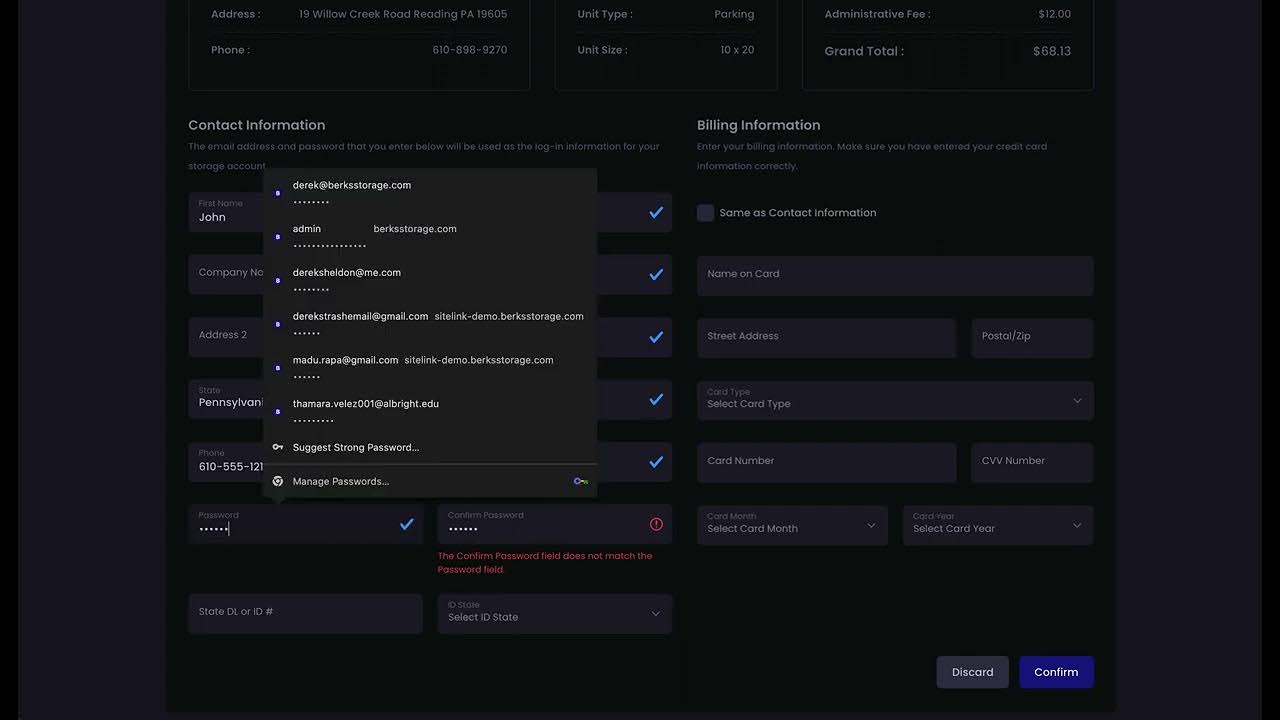
Task: Click address 19 Willow Creek Road text
Action: point(403,14)
